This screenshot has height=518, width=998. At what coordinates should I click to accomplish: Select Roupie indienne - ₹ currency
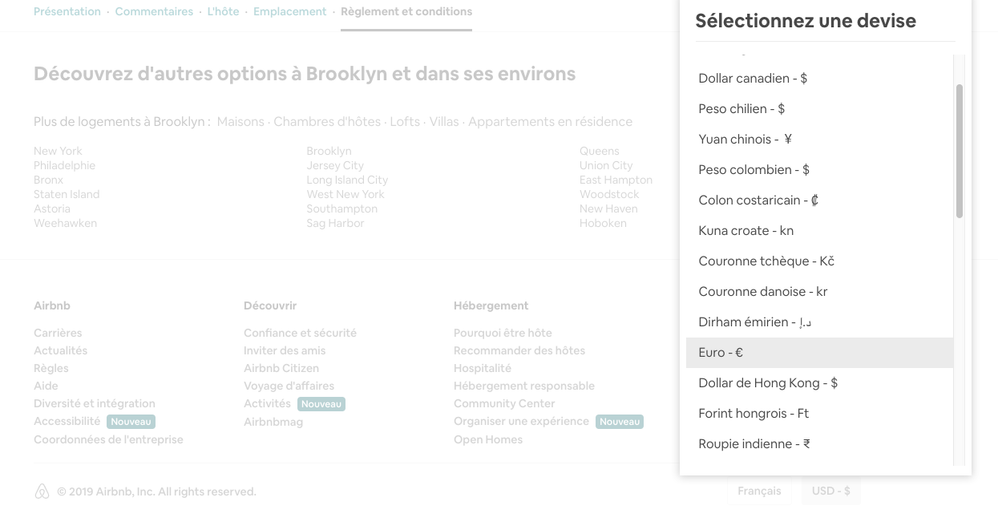[754, 444]
